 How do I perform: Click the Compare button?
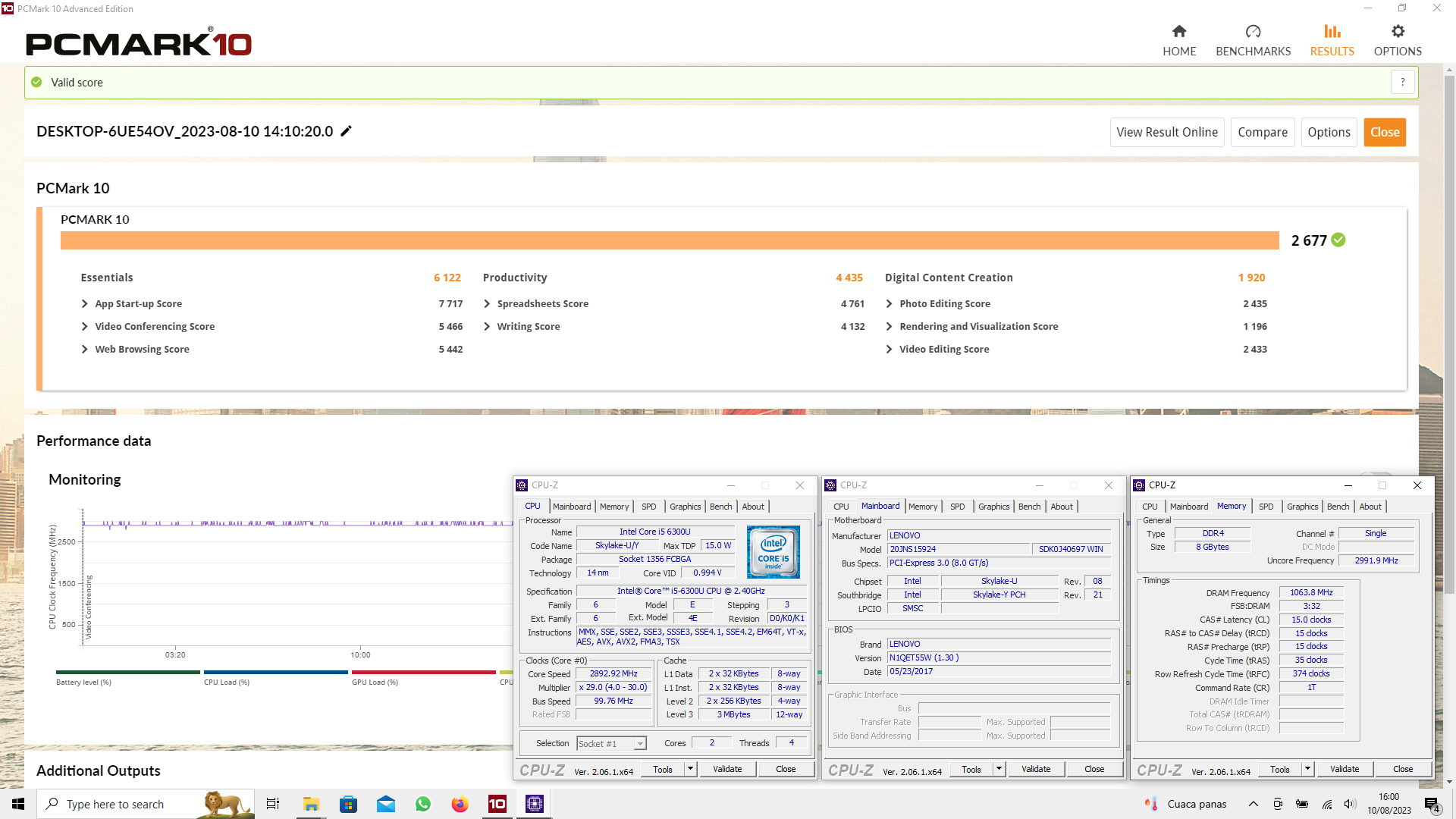1263,132
